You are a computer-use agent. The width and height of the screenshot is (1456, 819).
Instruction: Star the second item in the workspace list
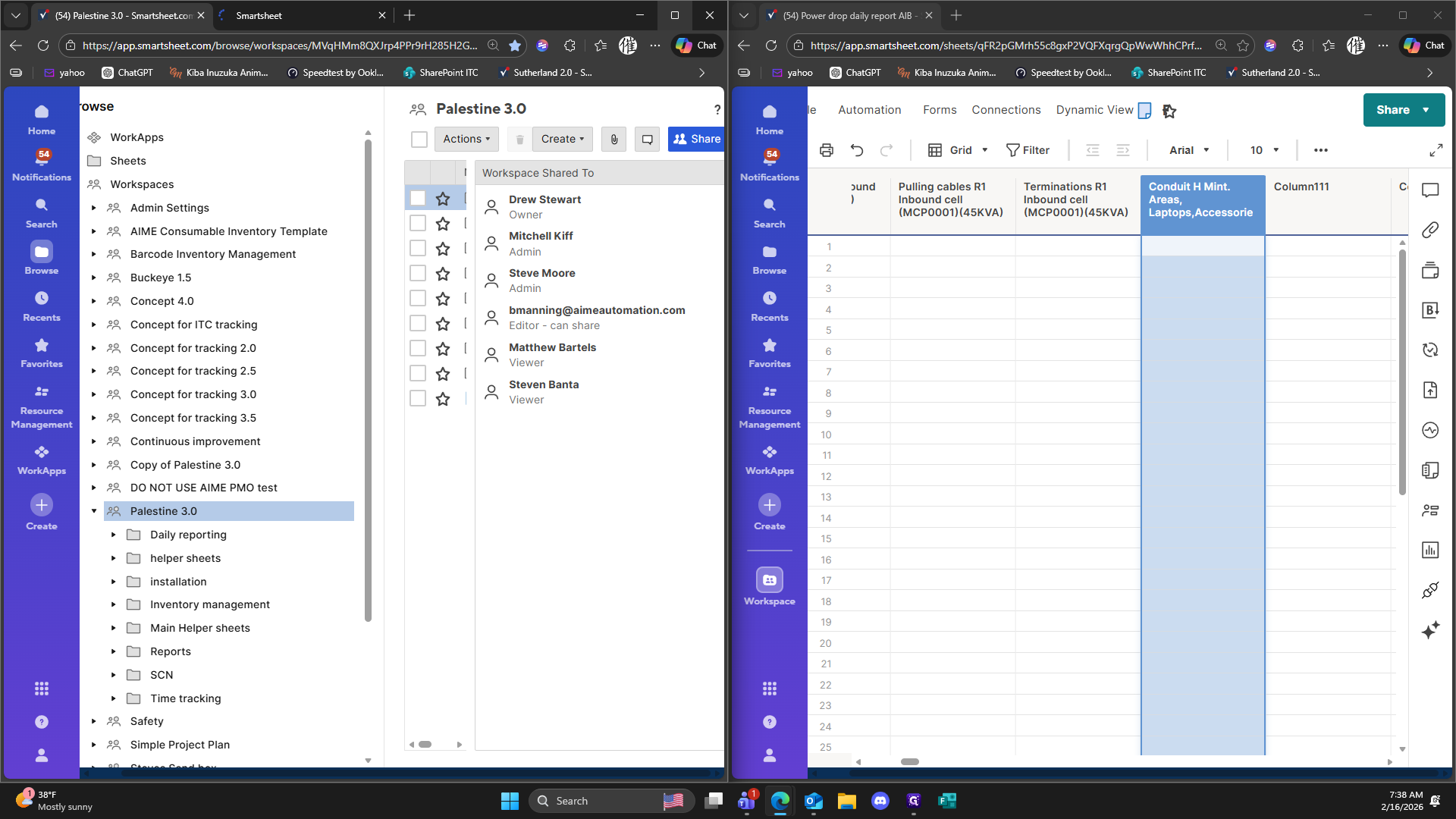click(x=443, y=224)
